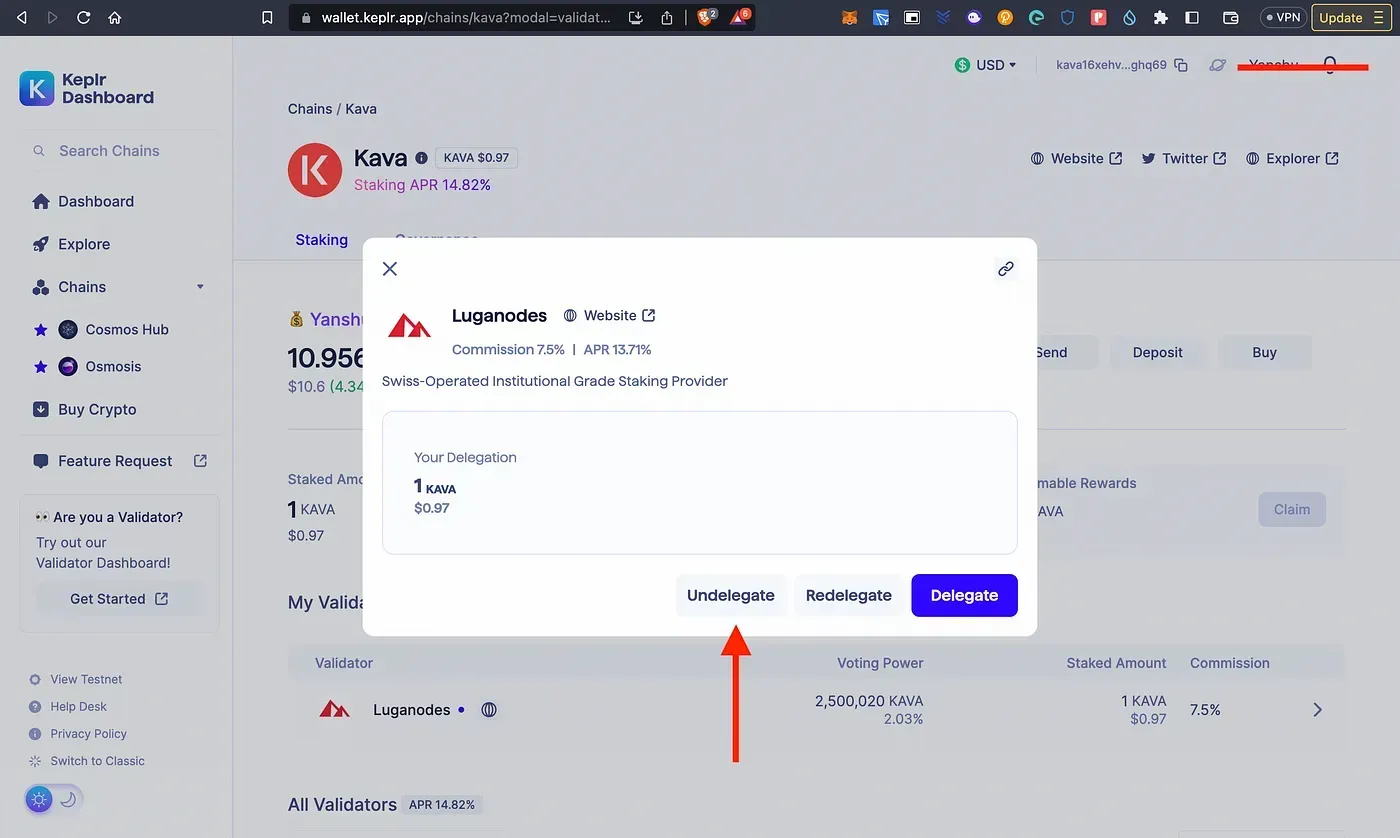
Task: Reload the page with the refresh icon
Action: point(83,17)
